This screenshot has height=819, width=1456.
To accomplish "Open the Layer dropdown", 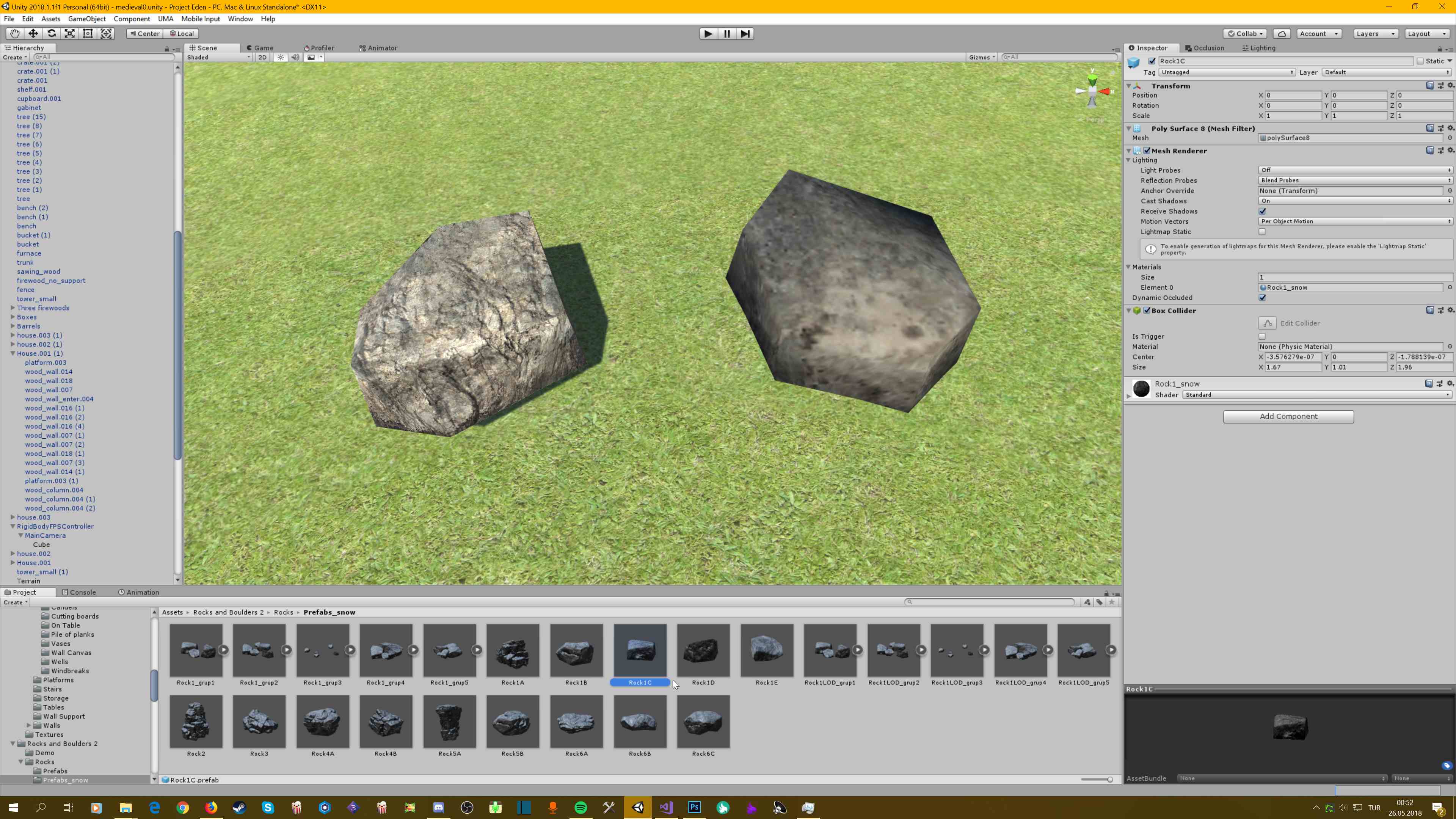I will click(1387, 72).
